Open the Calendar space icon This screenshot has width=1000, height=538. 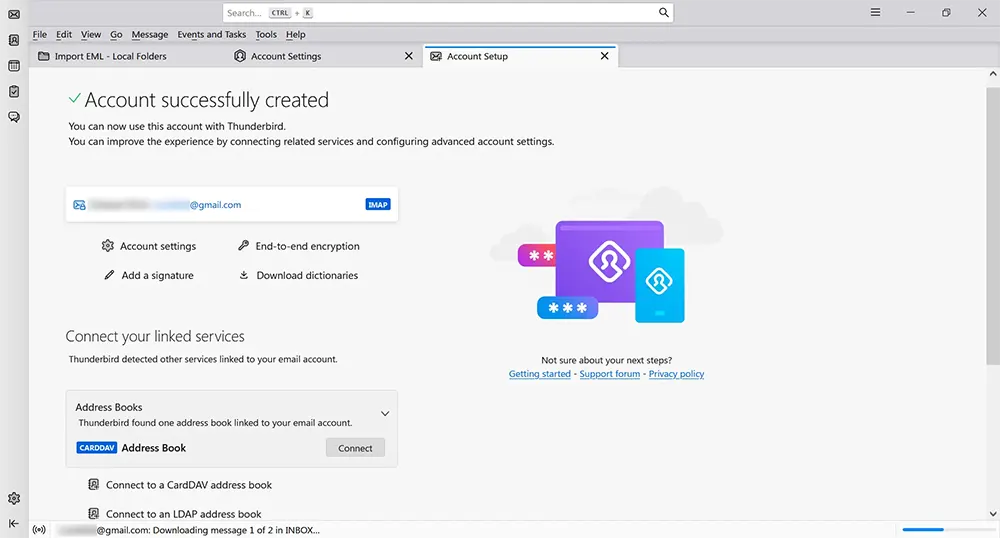click(14, 66)
